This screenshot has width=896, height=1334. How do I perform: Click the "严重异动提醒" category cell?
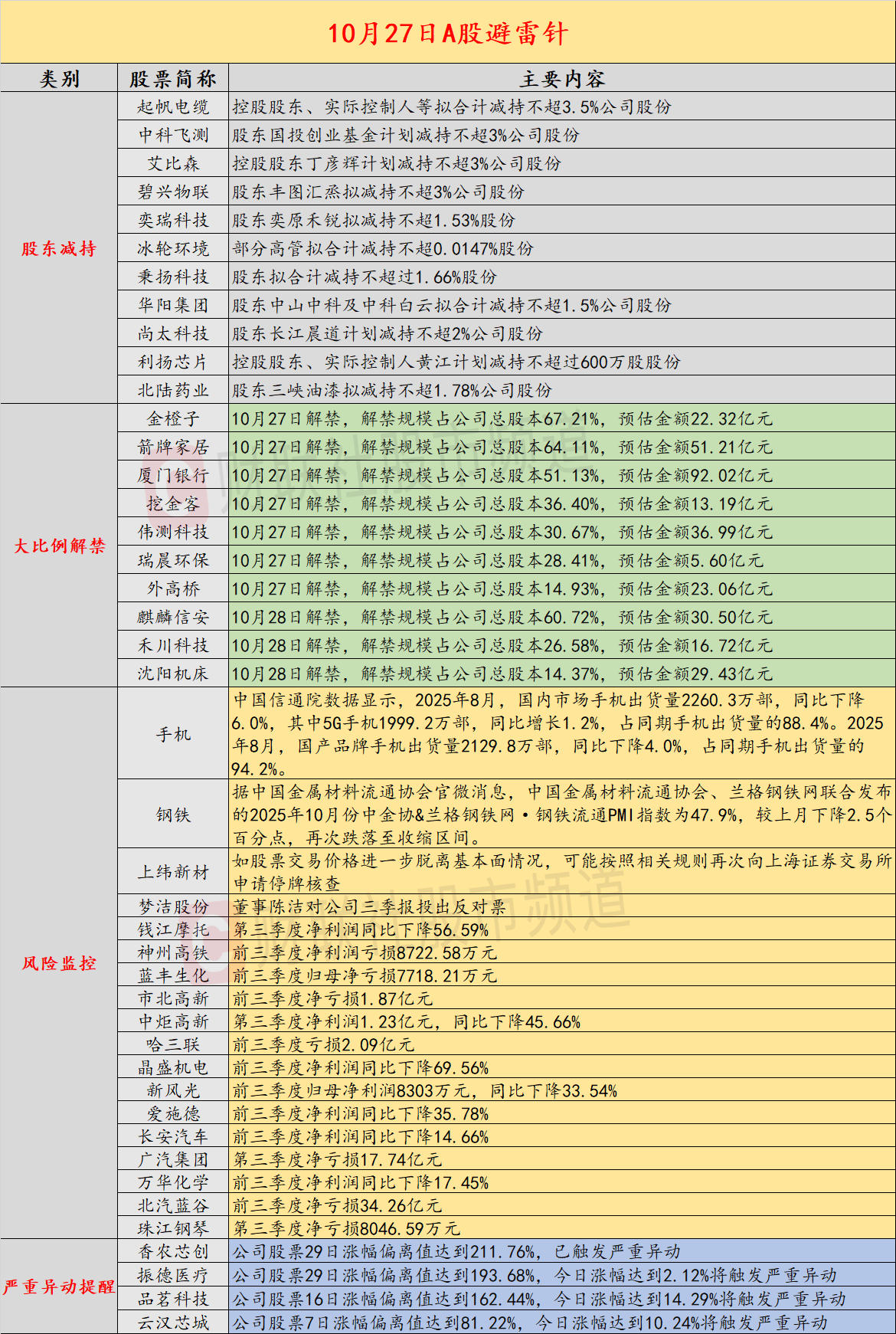pyautogui.click(x=59, y=1286)
